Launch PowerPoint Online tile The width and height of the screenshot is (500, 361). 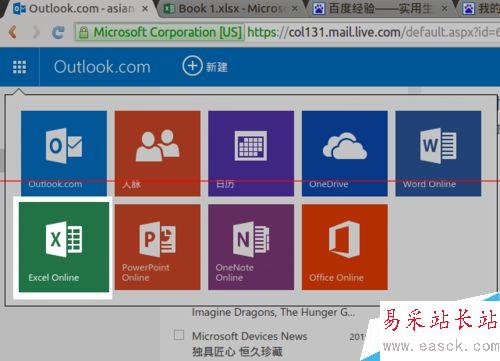157,247
